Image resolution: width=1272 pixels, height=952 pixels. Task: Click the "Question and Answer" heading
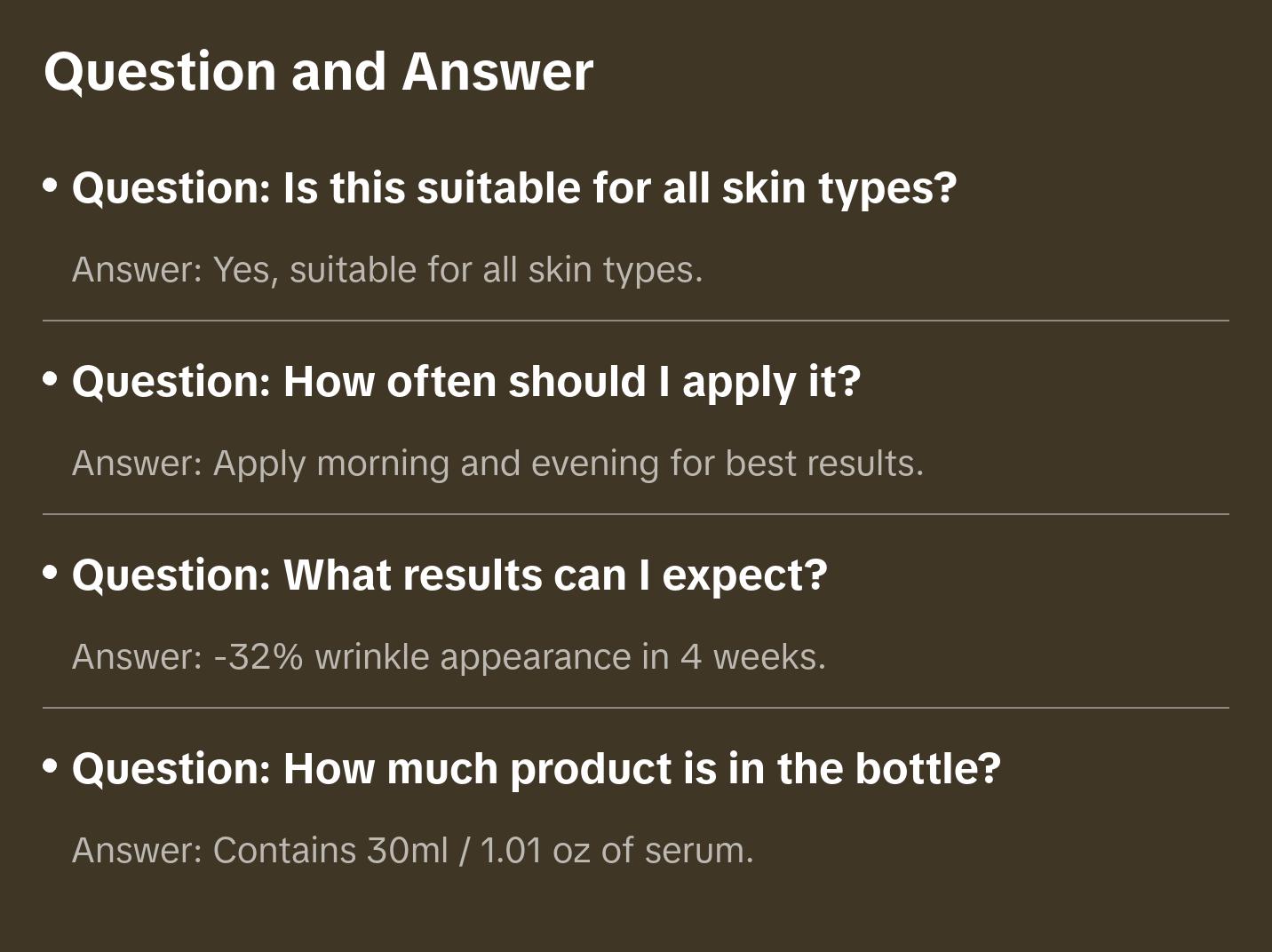318,71
